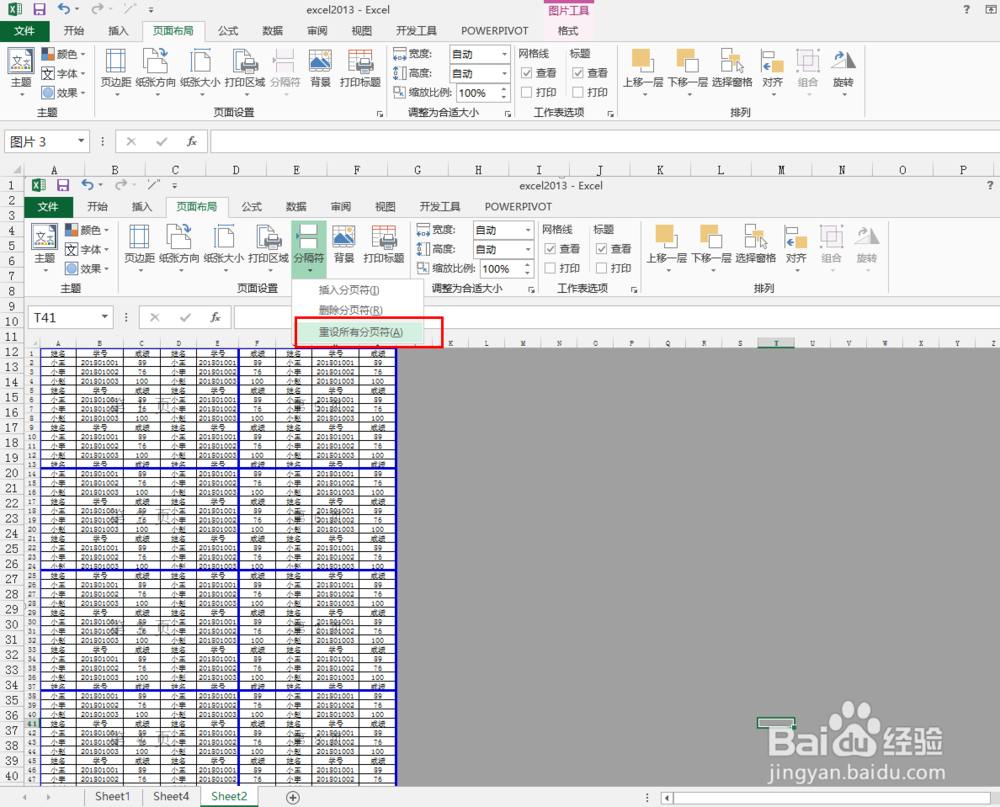Toggle 网格线 查看 checkbox in top ribbon
The image size is (1000, 807).
click(x=527, y=73)
